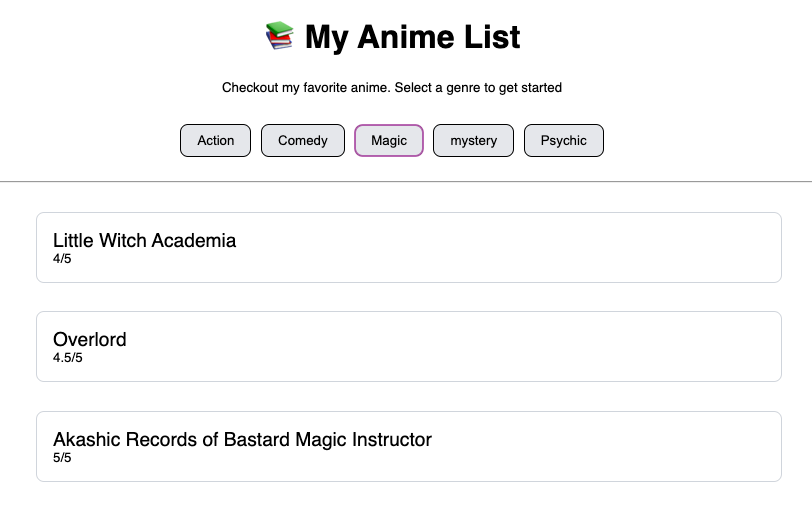812x518 pixels.
Task: Choose the Comedy genre button
Action: pyautogui.click(x=303, y=140)
